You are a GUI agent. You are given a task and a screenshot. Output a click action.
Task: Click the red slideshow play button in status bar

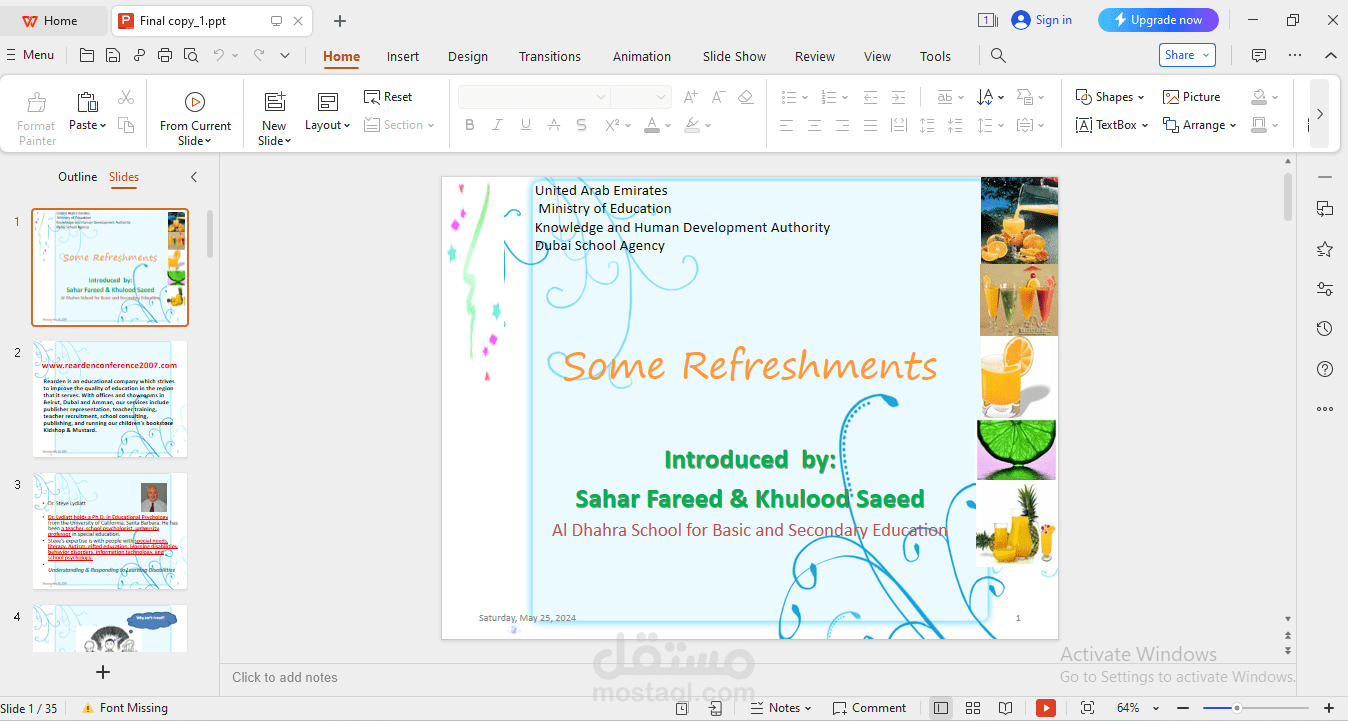pyautogui.click(x=1045, y=708)
